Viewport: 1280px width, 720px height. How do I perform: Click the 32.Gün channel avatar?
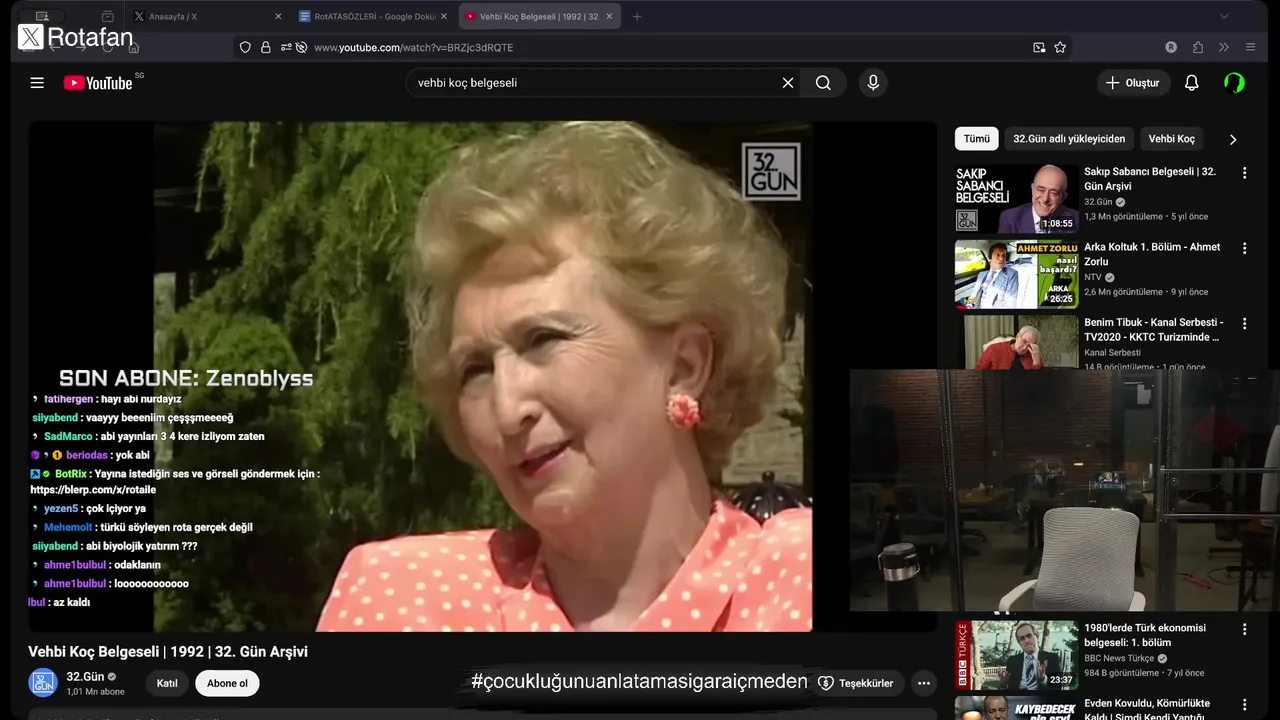point(43,683)
